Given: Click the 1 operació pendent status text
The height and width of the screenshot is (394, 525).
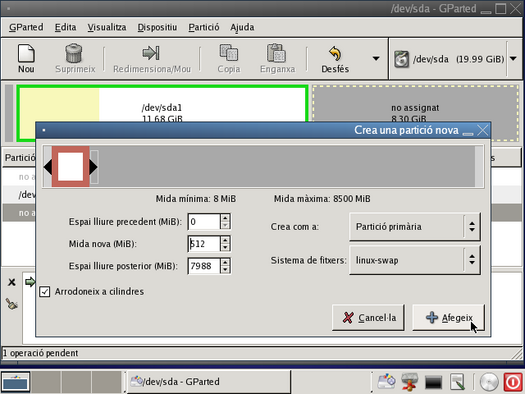Looking at the screenshot, I should [x=40, y=353].
